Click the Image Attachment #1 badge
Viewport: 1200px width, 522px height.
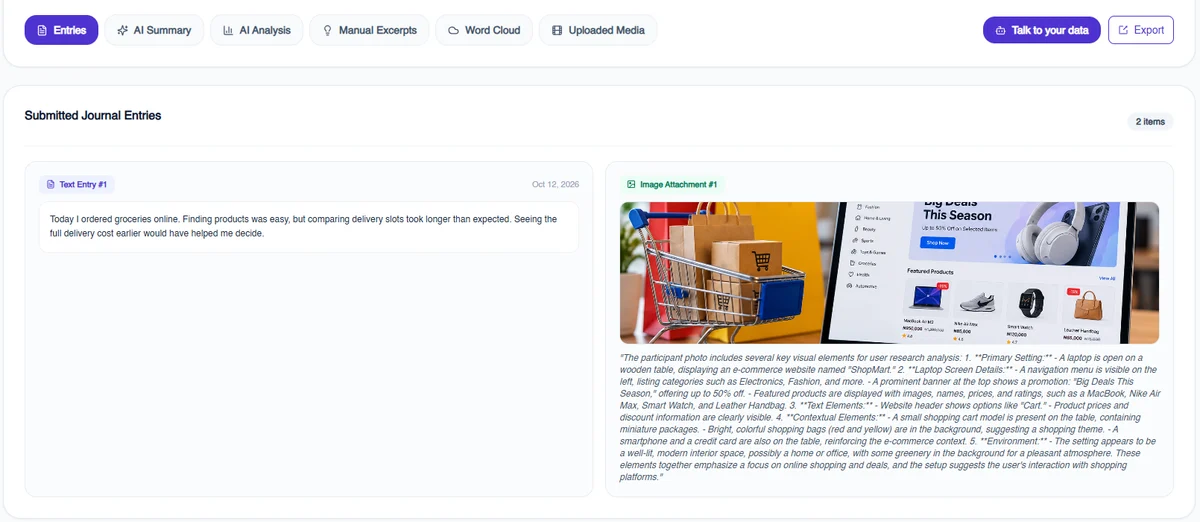coord(672,185)
